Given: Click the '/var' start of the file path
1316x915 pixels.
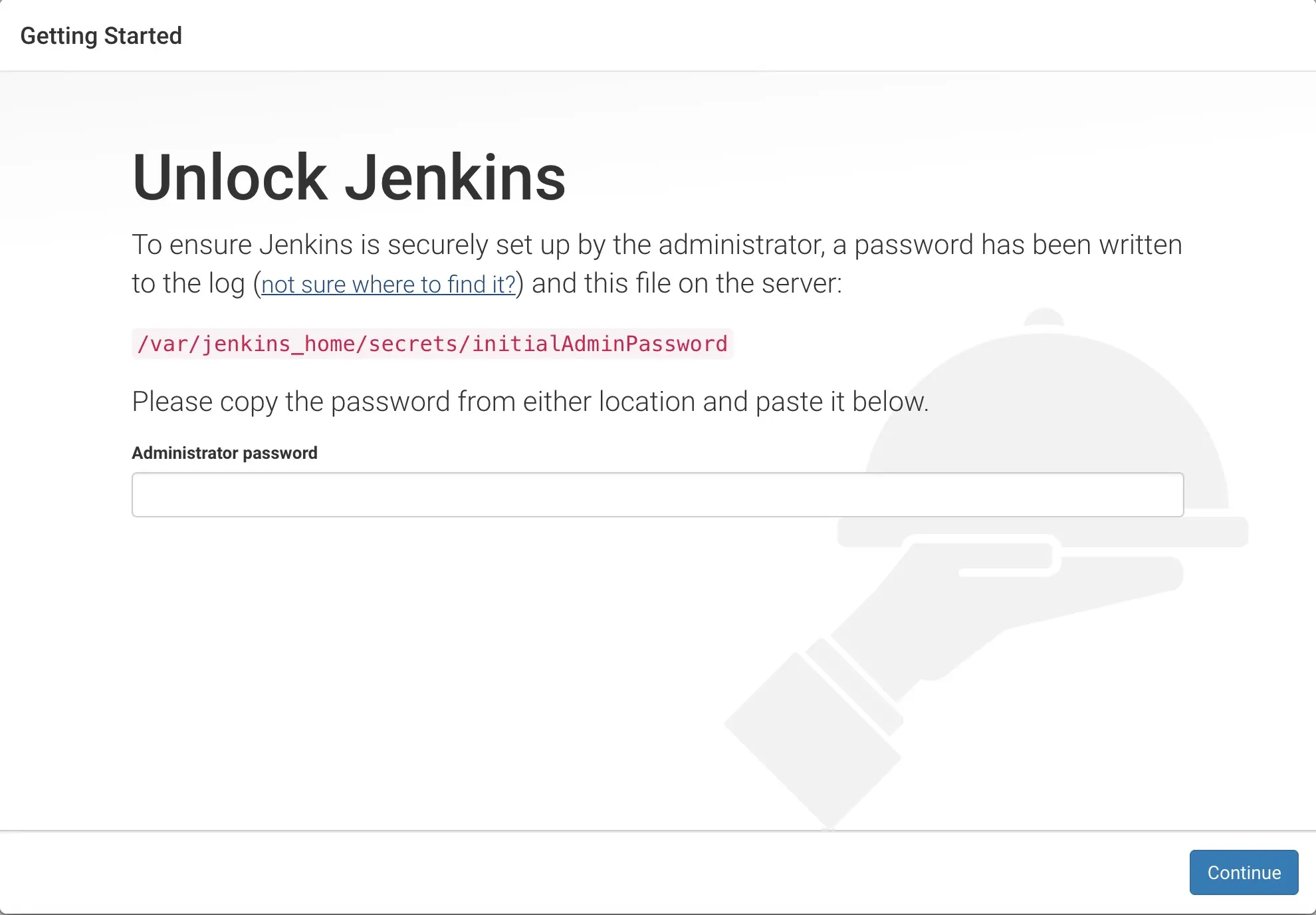Looking at the screenshot, I should coord(163,344).
